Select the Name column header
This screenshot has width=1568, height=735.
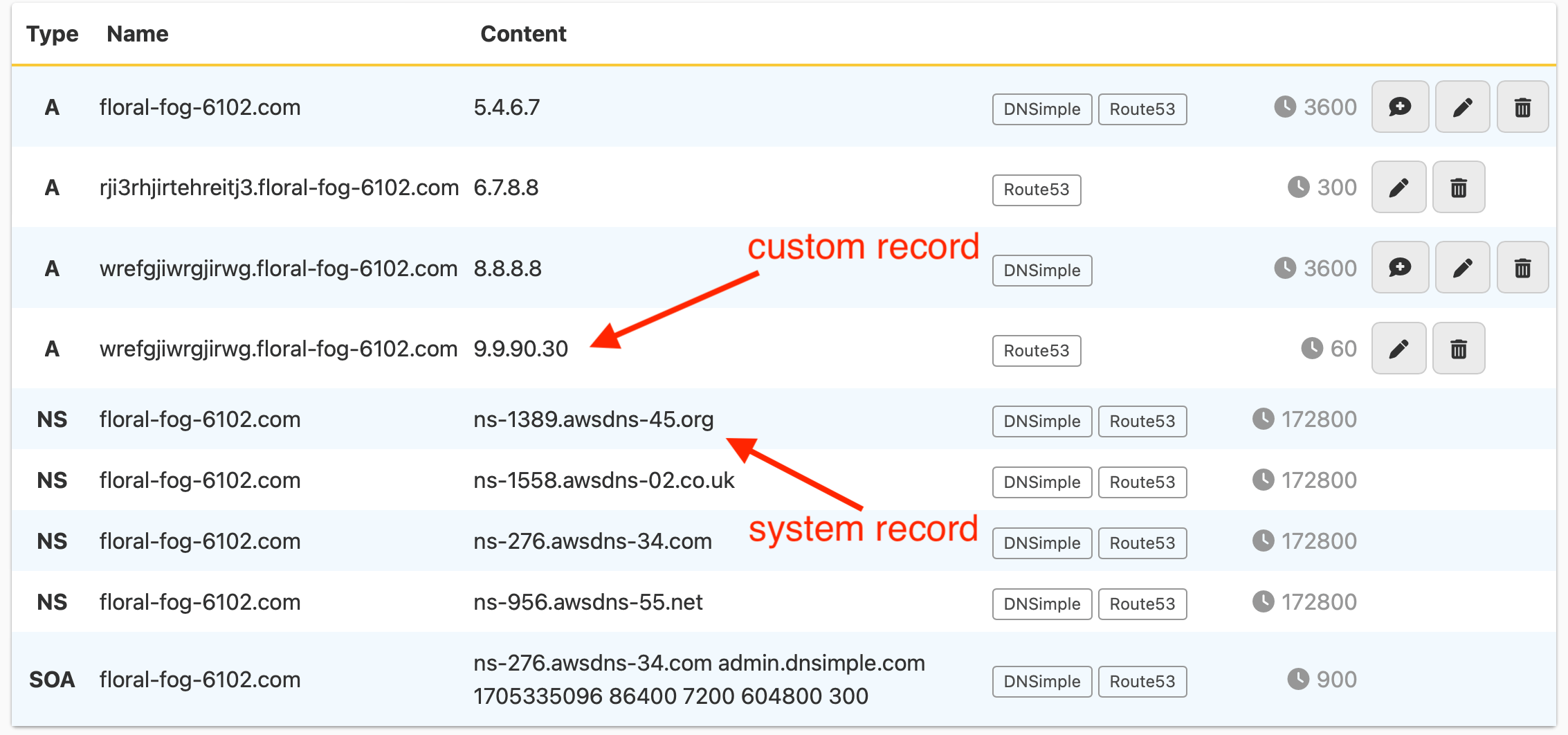point(137,33)
